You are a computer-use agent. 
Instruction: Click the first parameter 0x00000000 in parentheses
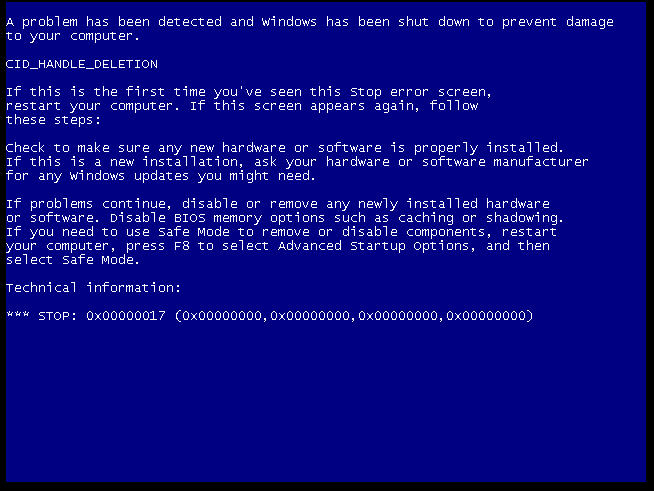(x=222, y=316)
